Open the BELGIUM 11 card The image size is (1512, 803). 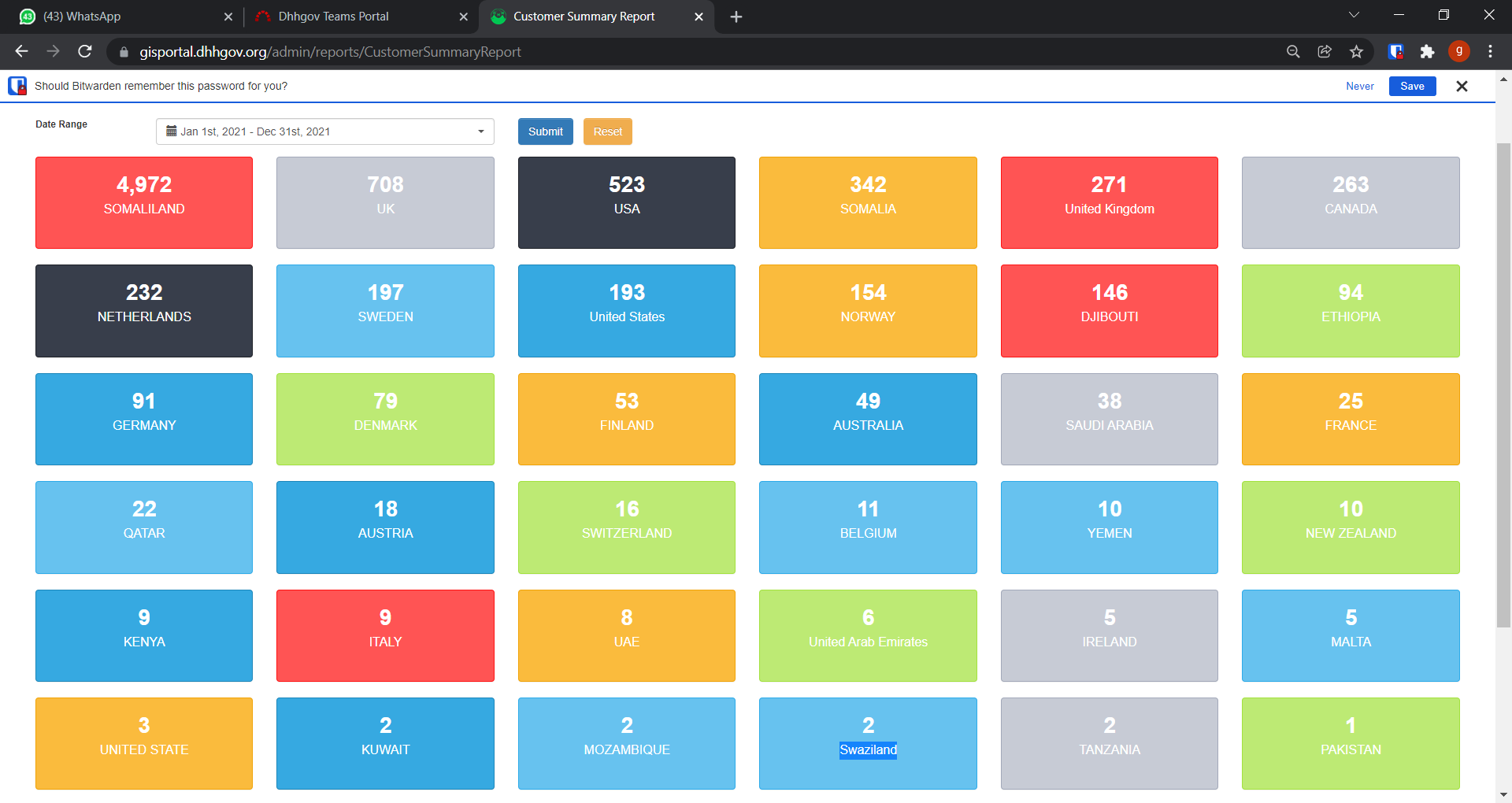pos(868,527)
